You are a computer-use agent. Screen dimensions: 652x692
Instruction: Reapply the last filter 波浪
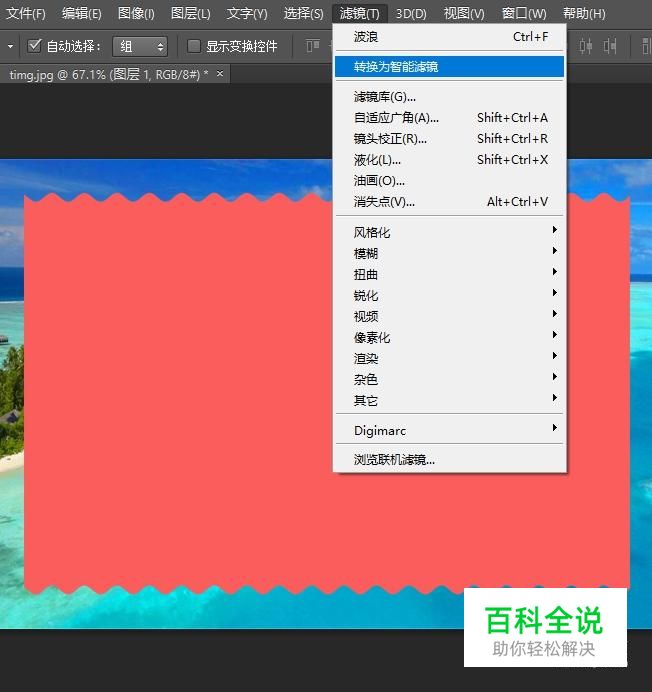[x=450, y=37]
